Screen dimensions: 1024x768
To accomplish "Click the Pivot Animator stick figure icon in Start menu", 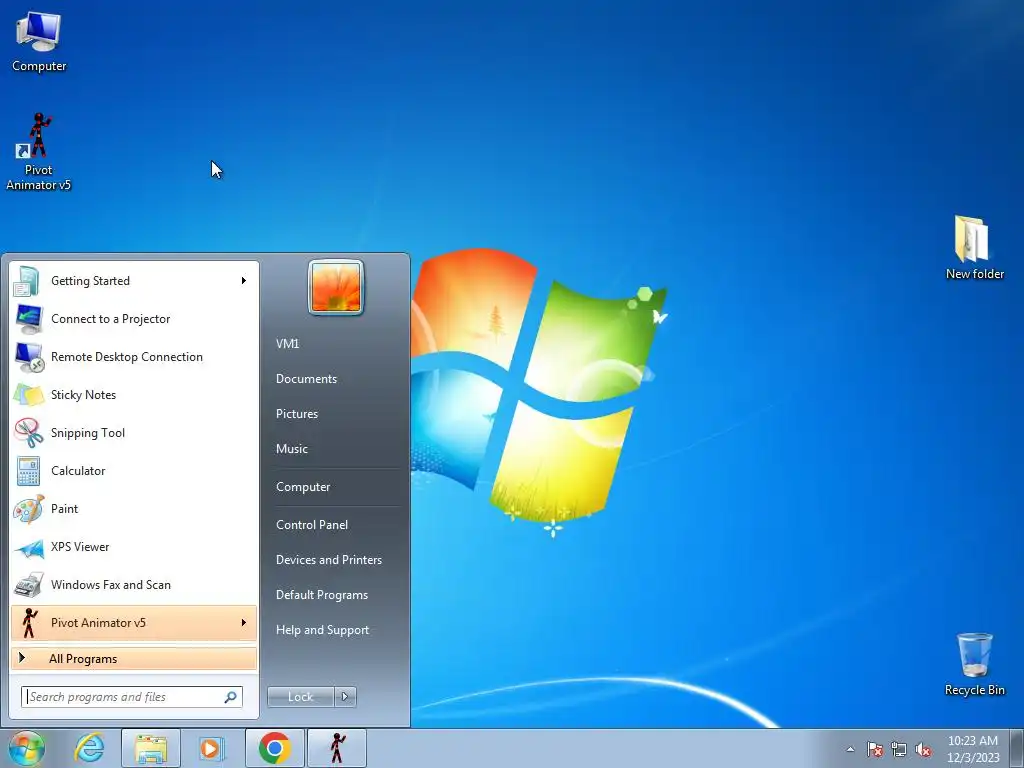I will point(28,622).
